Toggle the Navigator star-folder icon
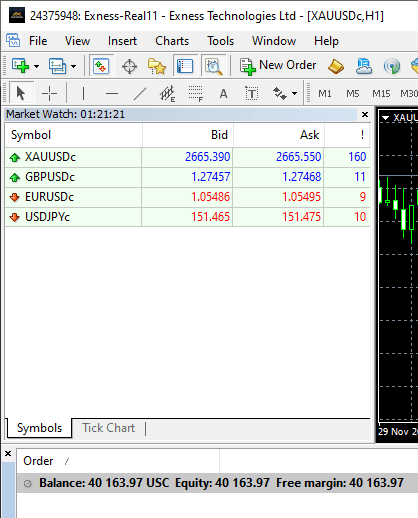Viewport: 418px width, 518px height. point(157,66)
